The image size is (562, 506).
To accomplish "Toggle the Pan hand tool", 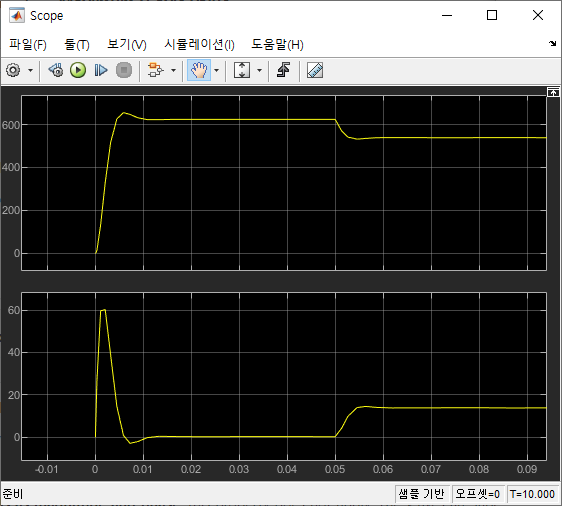I will 199,70.
